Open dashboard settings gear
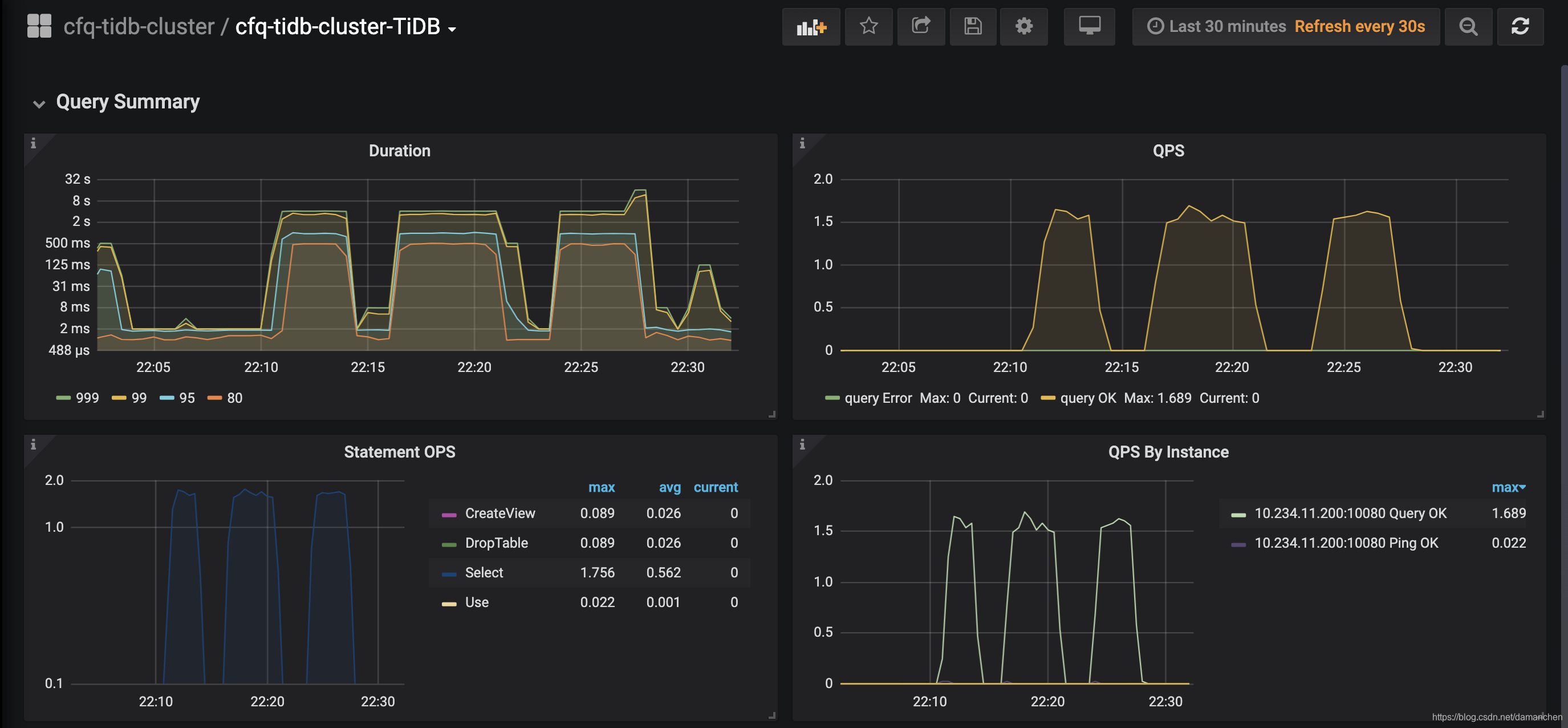 click(x=1024, y=26)
